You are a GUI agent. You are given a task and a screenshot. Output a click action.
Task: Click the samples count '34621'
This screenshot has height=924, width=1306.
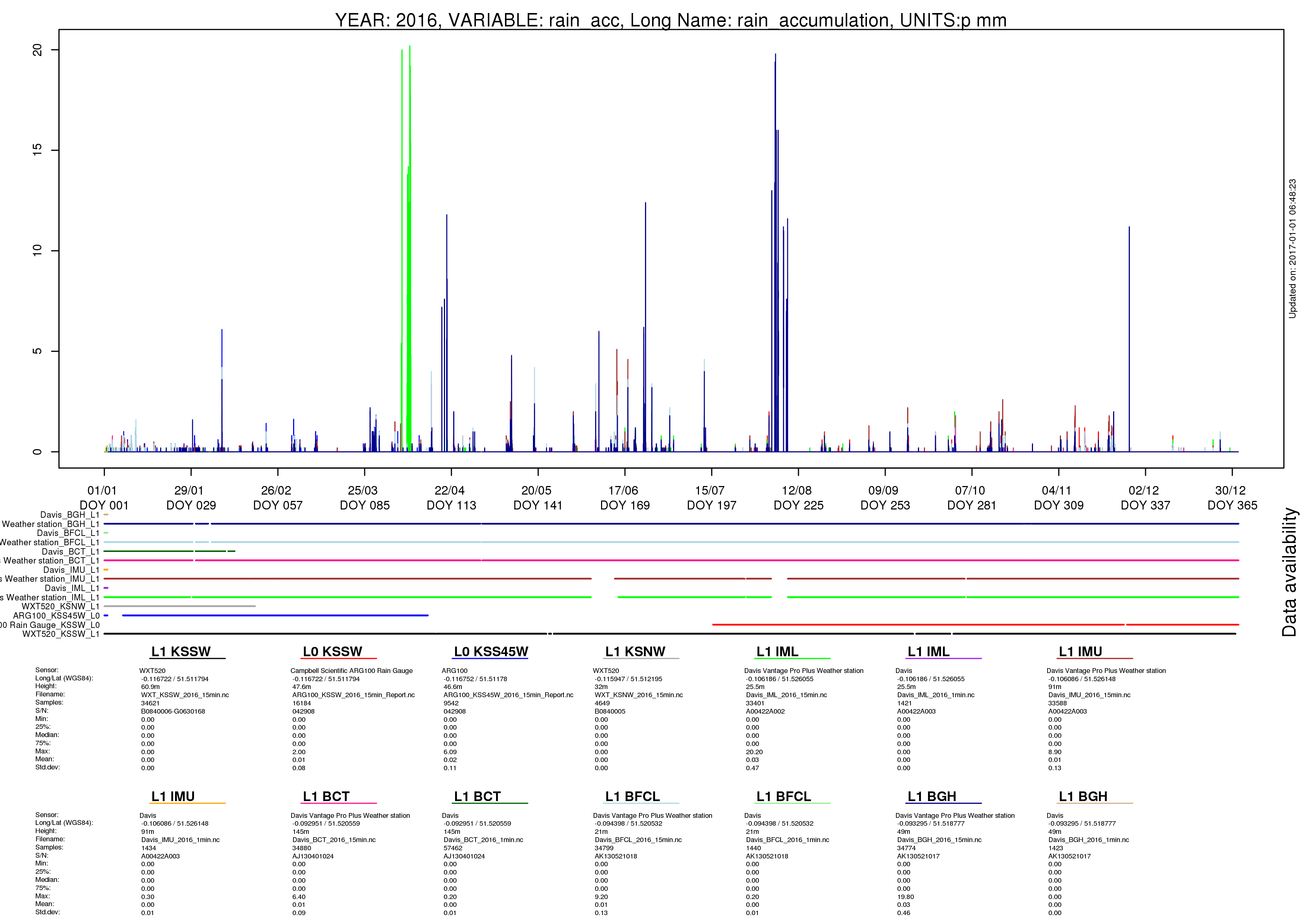pos(150,704)
